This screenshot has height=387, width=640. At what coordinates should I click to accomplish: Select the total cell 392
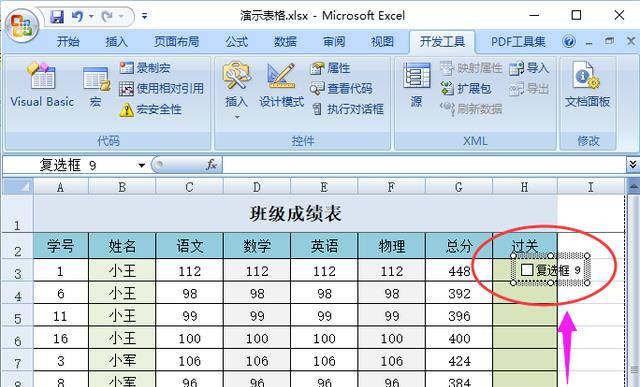coord(459,293)
